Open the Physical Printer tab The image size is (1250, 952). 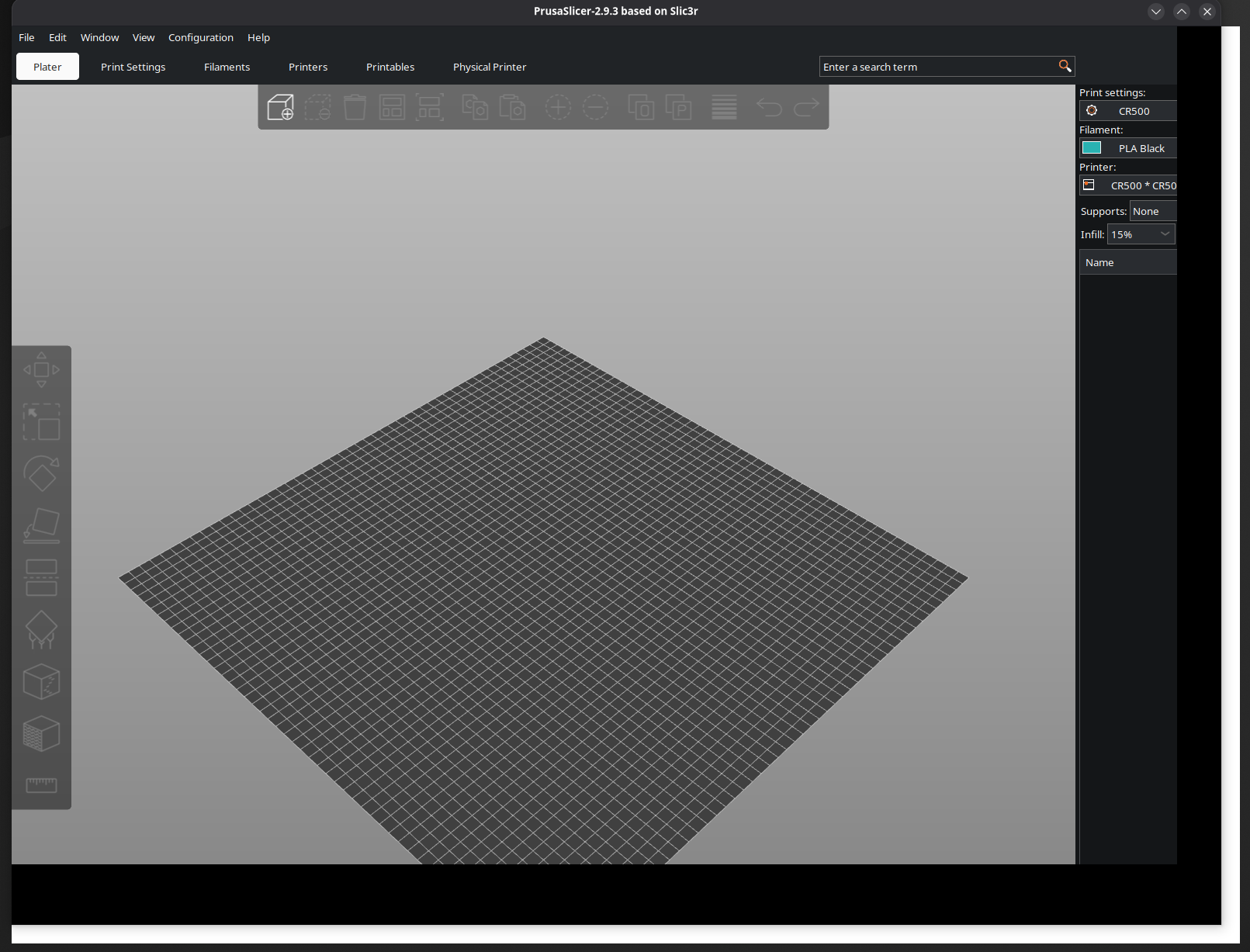click(x=489, y=68)
